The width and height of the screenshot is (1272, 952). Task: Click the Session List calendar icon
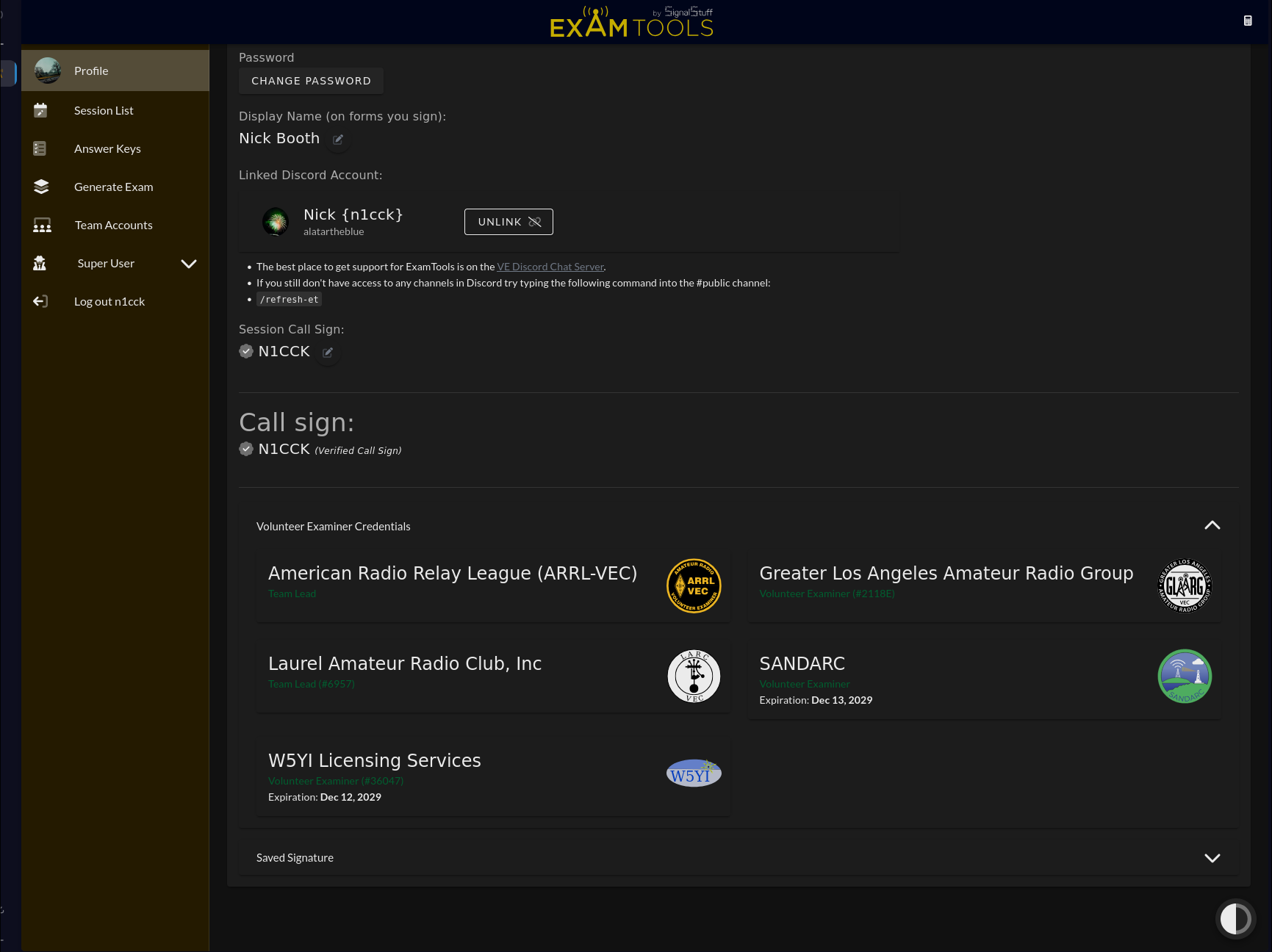(x=40, y=110)
